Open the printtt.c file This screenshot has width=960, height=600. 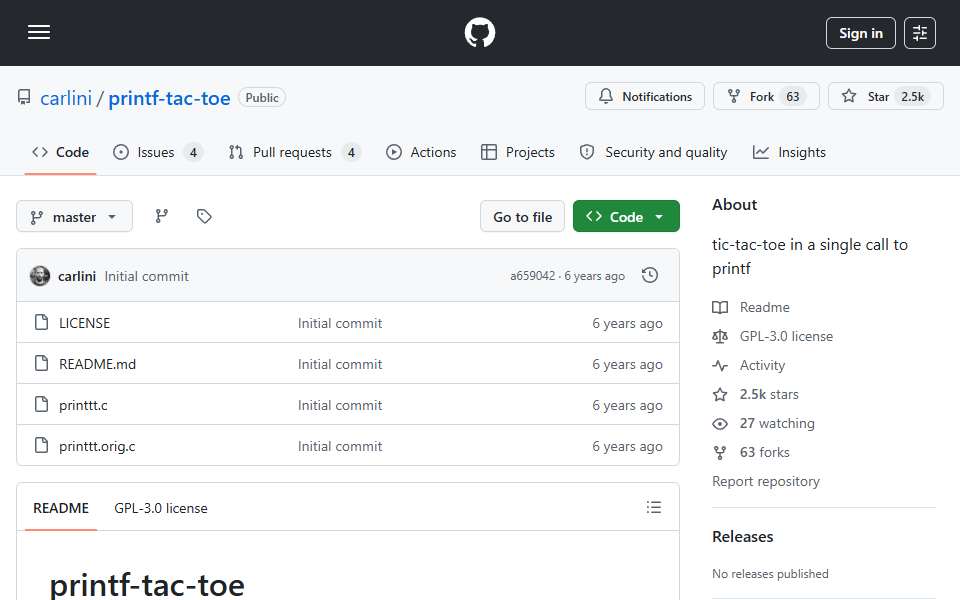pyautogui.click(x=83, y=405)
